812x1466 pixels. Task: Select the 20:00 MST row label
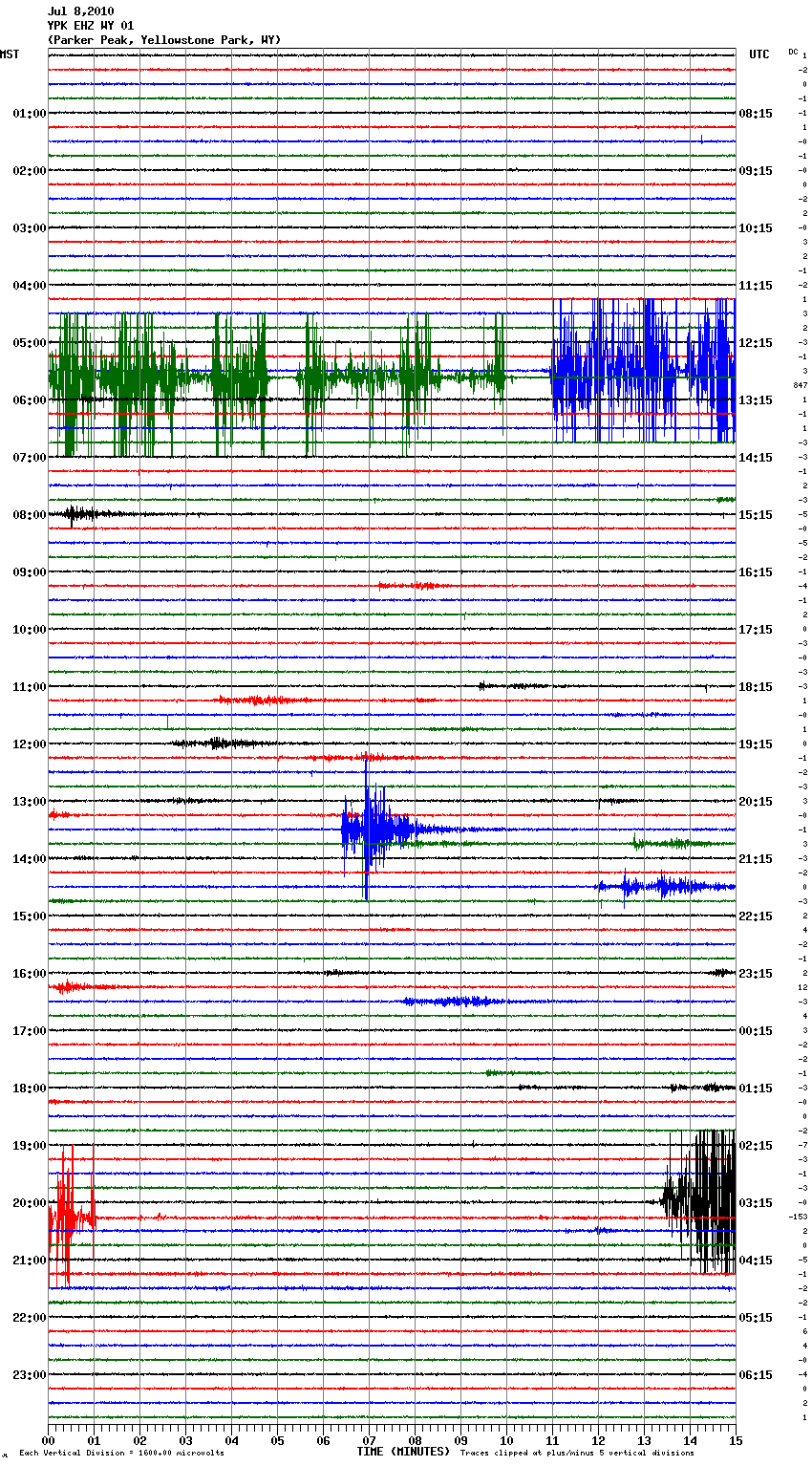click(30, 1202)
